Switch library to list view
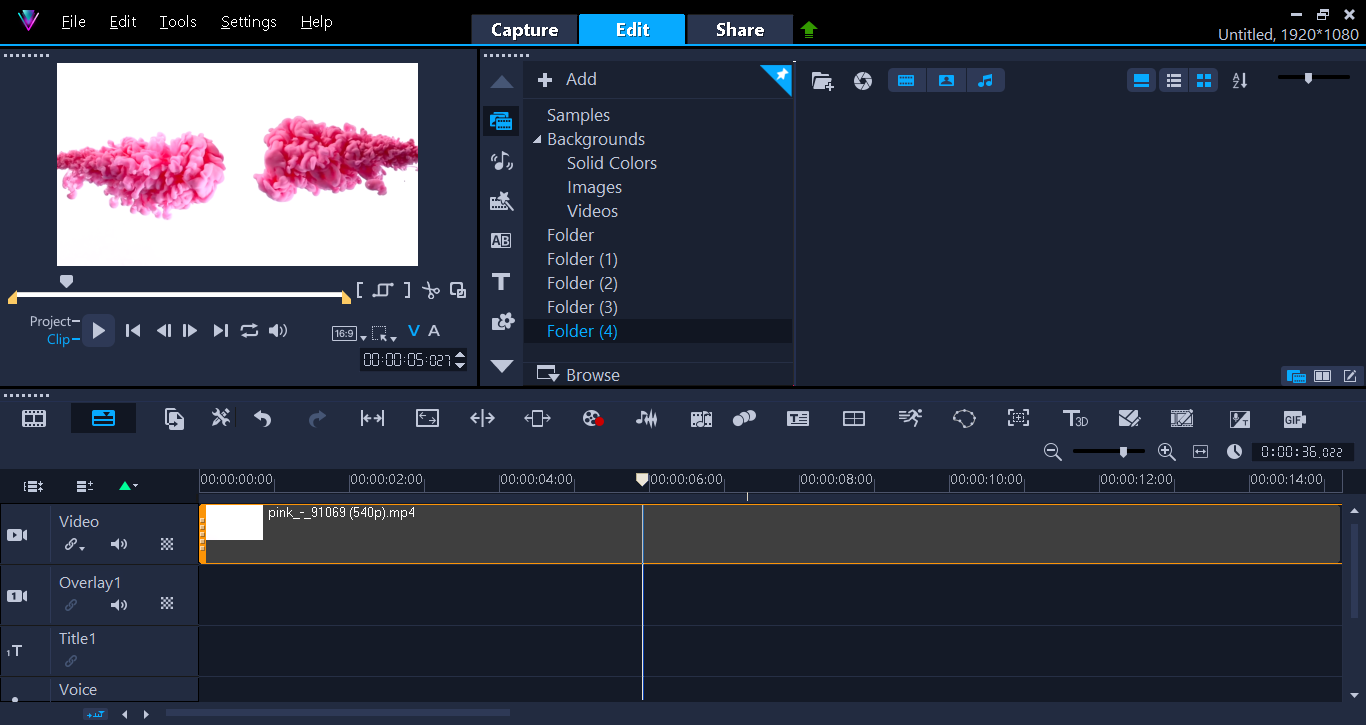This screenshot has height=725, width=1366. pos(1173,80)
